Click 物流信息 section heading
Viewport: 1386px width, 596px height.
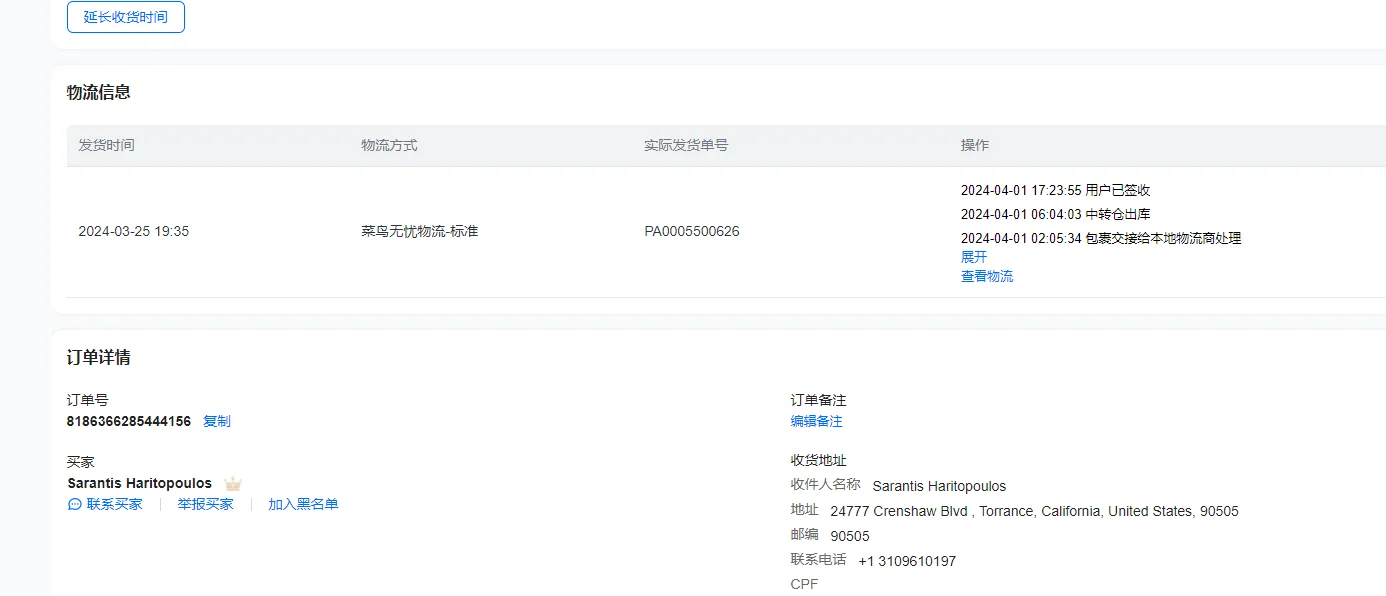[x=99, y=92]
